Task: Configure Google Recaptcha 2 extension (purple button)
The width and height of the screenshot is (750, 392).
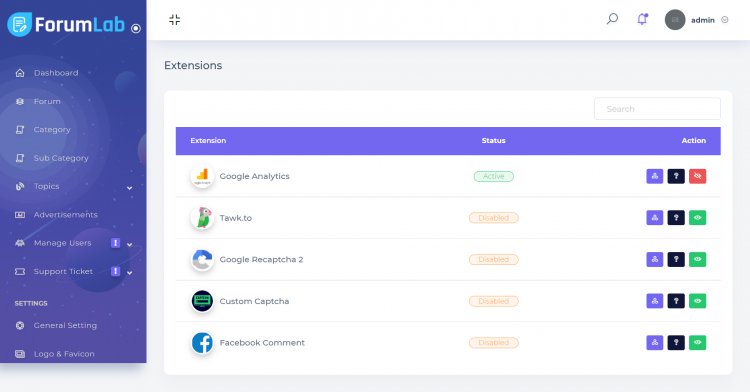Action: tap(654, 259)
